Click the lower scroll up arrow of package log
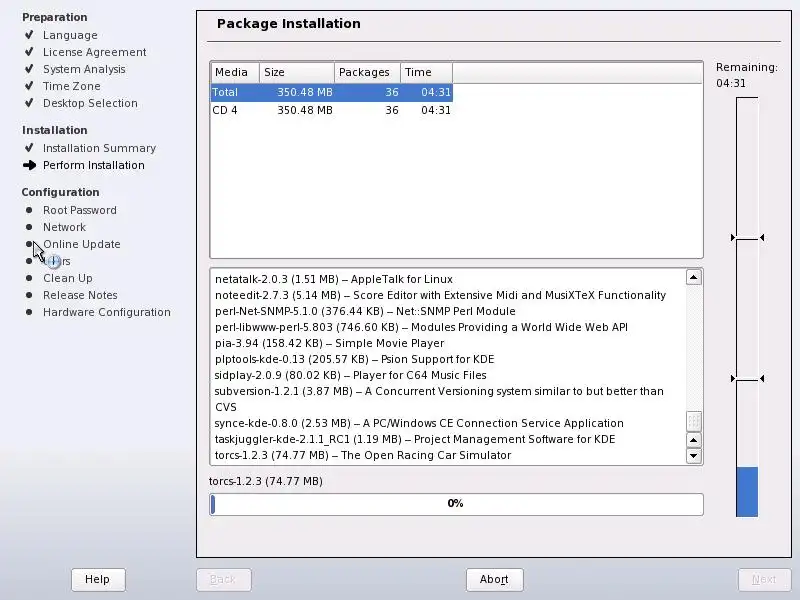The height and width of the screenshot is (600, 800). click(693, 440)
